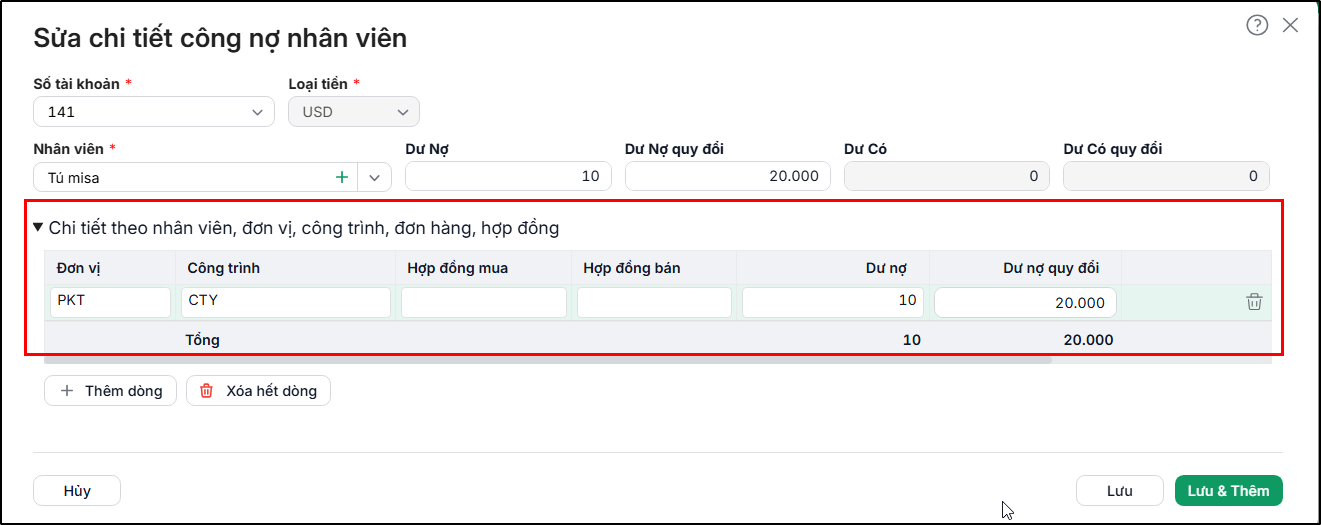Expand the Nhân viên dropdown arrow
The image size is (1321, 525).
[374, 177]
